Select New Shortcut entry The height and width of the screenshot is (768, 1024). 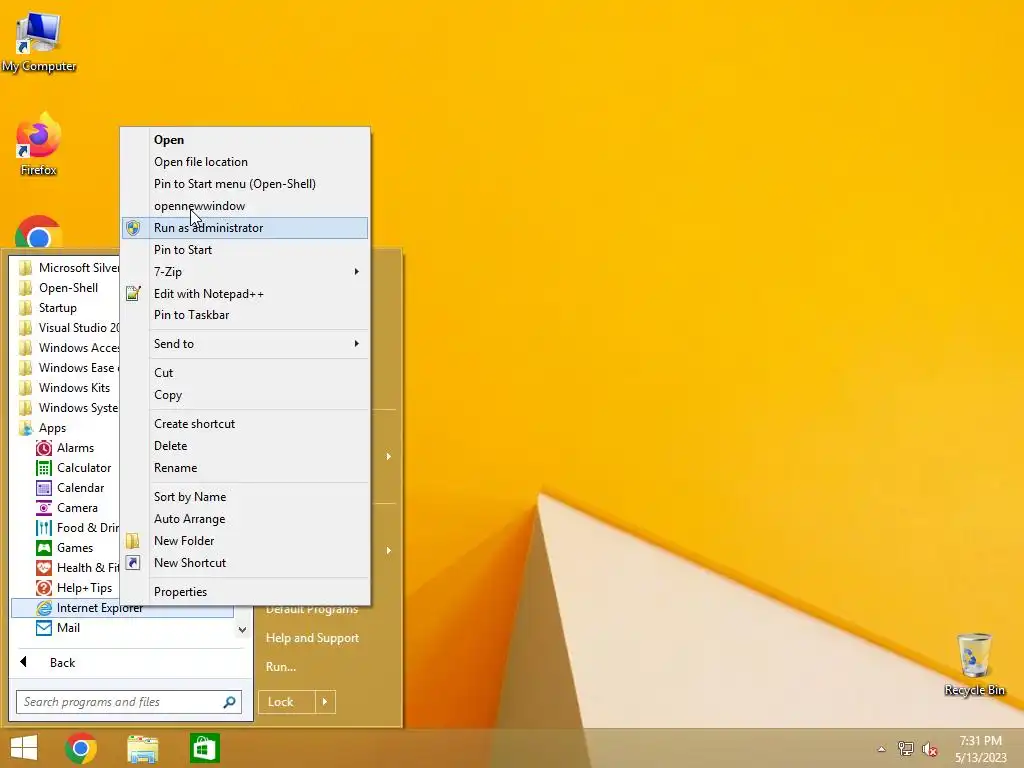point(245,563)
